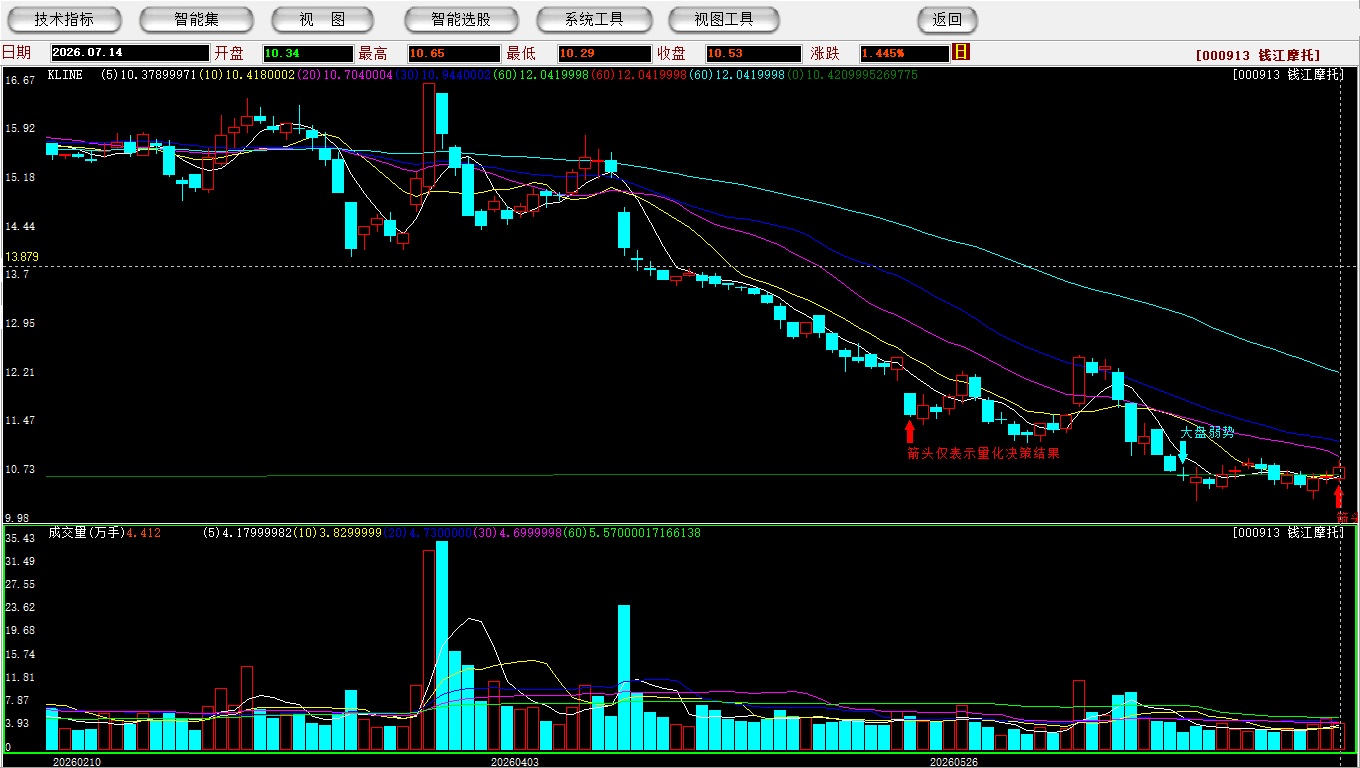Select the 收盘 value 10.53
Viewport: 1360px width, 768px height.
pos(753,53)
